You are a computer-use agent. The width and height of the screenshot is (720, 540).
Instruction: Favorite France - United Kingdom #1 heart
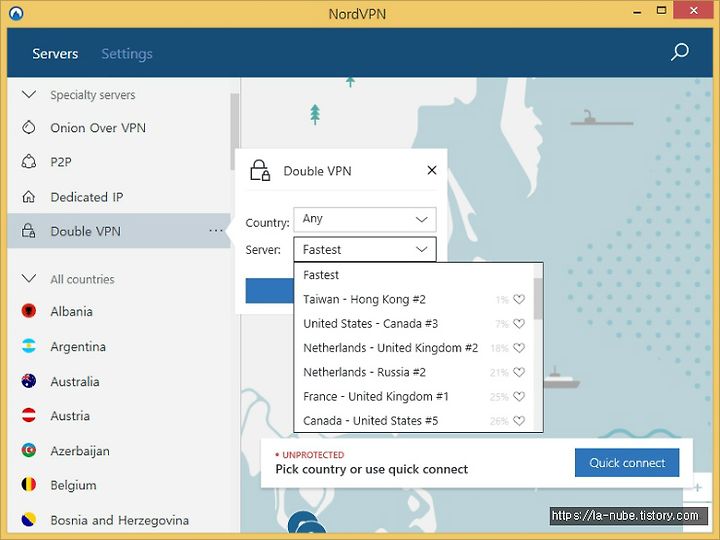(x=519, y=396)
